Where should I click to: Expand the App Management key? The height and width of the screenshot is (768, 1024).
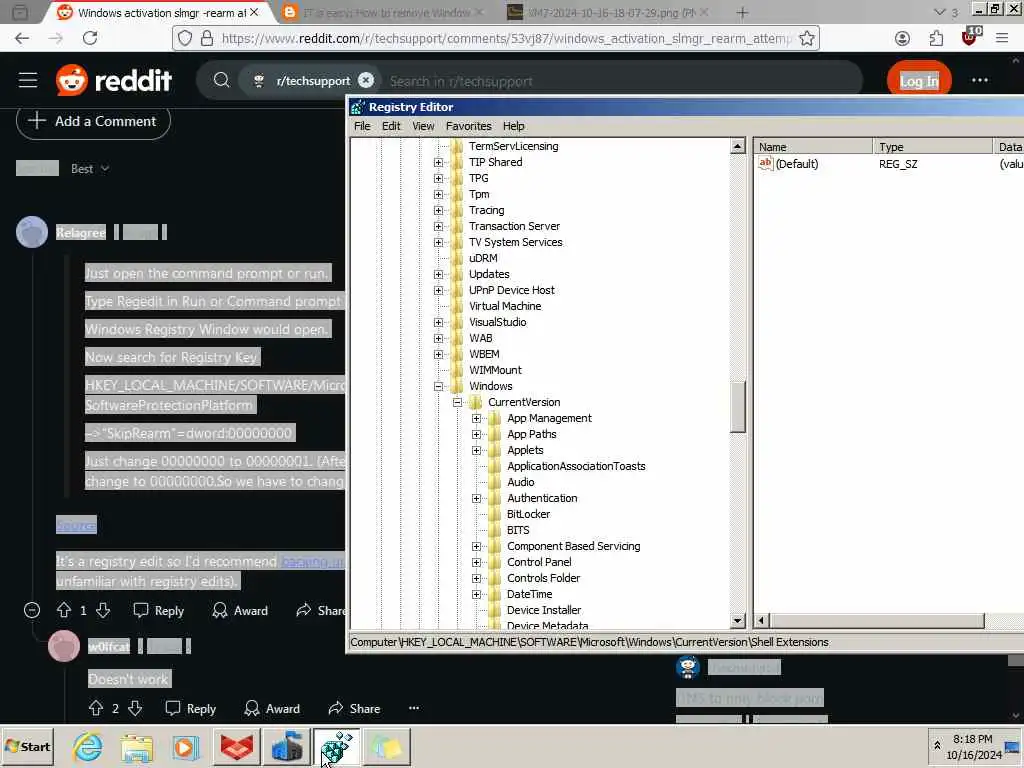[x=476, y=419]
